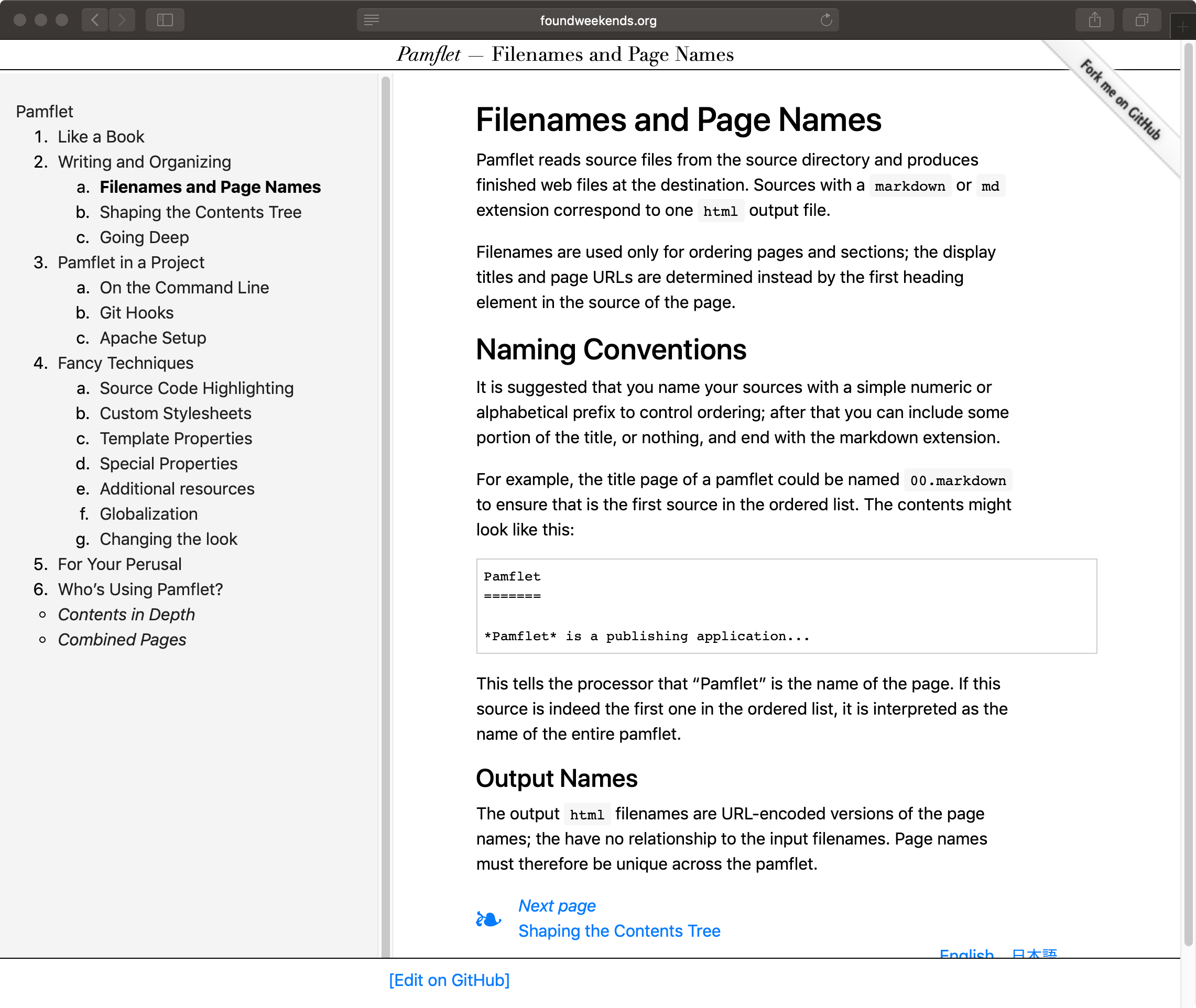This screenshot has height=1008, width=1196.
Task: Open Pamflet in a Project chapter
Action: [x=131, y=262]
